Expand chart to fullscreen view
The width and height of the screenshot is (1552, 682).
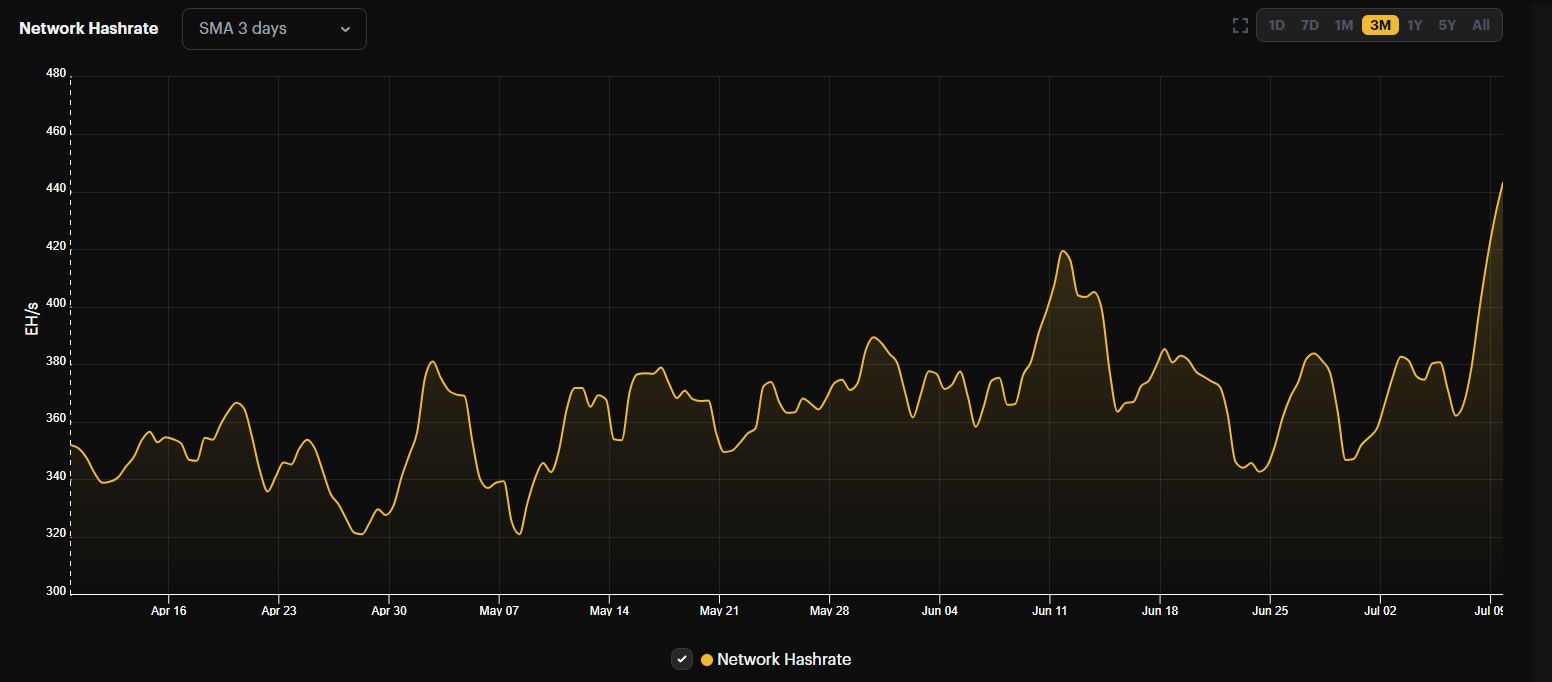coord(1240,26)
